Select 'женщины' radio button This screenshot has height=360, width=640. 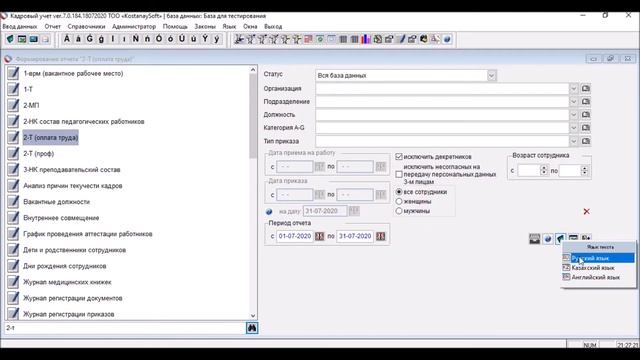tap(399, 201)
